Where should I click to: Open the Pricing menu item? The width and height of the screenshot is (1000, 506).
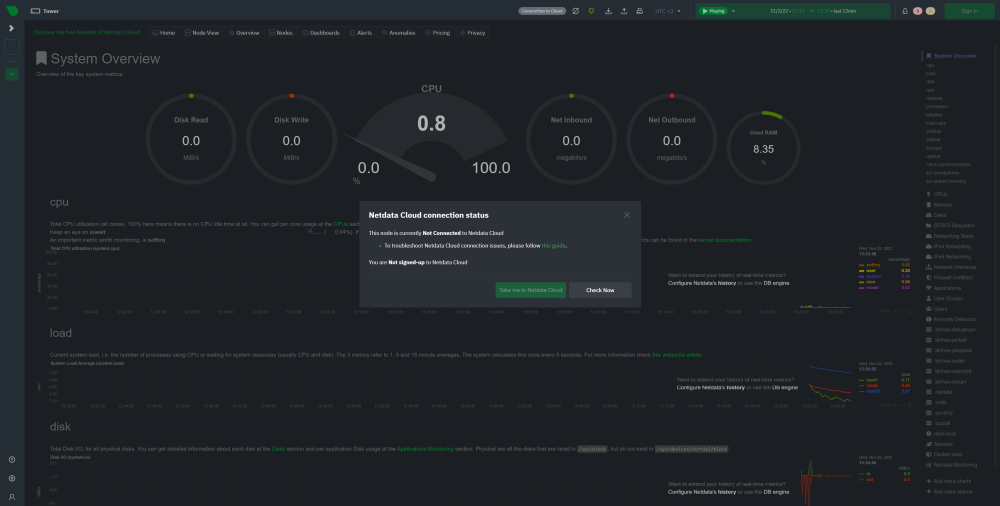438,33
